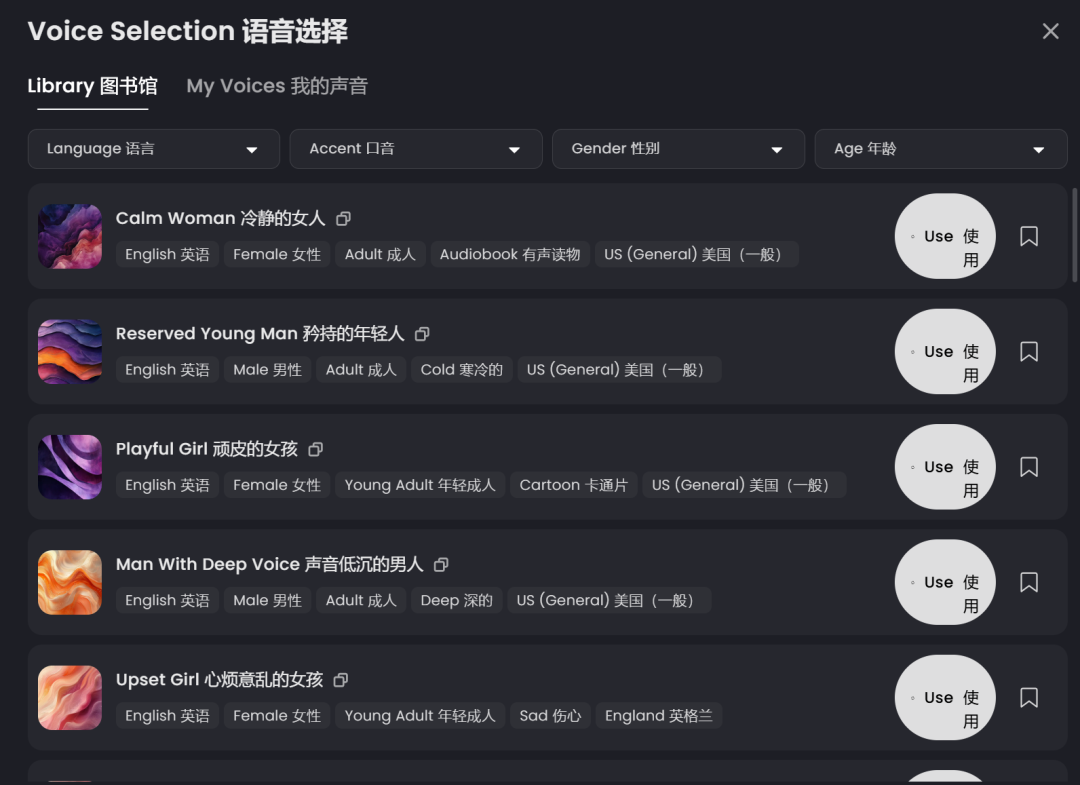1080x785 pixels.
Task: Save Playful Girl voice with bookmark
Action: (x=1029, y=467)
